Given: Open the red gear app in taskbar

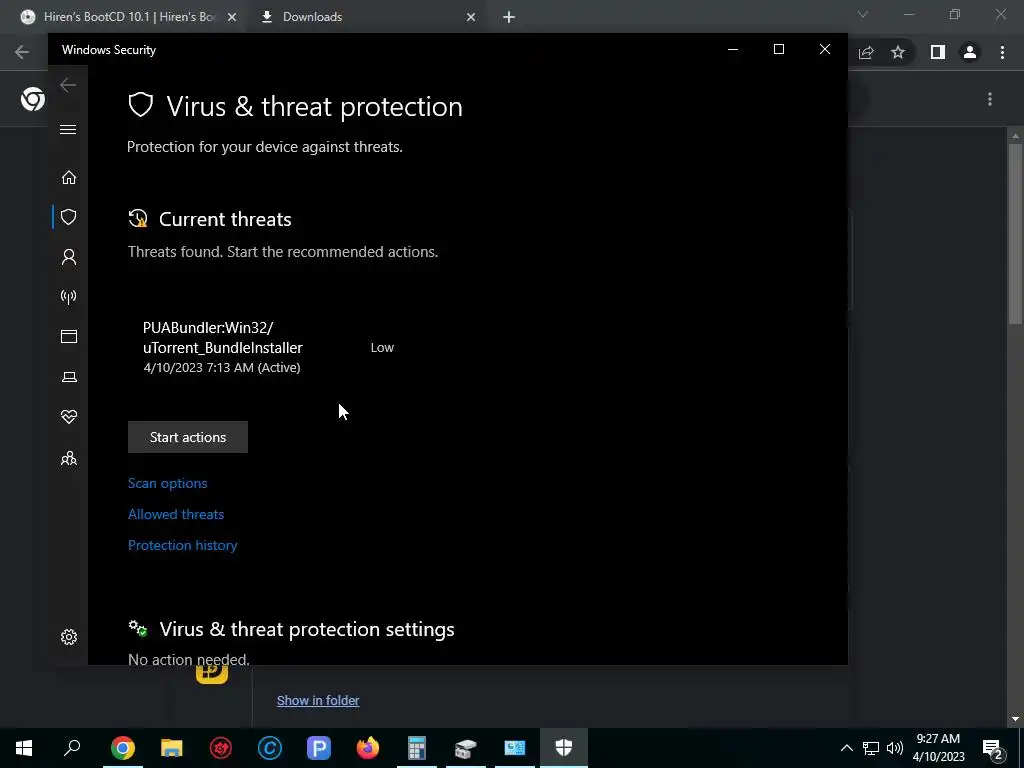Looking at the screenshot, I should (x=221, y=748).
